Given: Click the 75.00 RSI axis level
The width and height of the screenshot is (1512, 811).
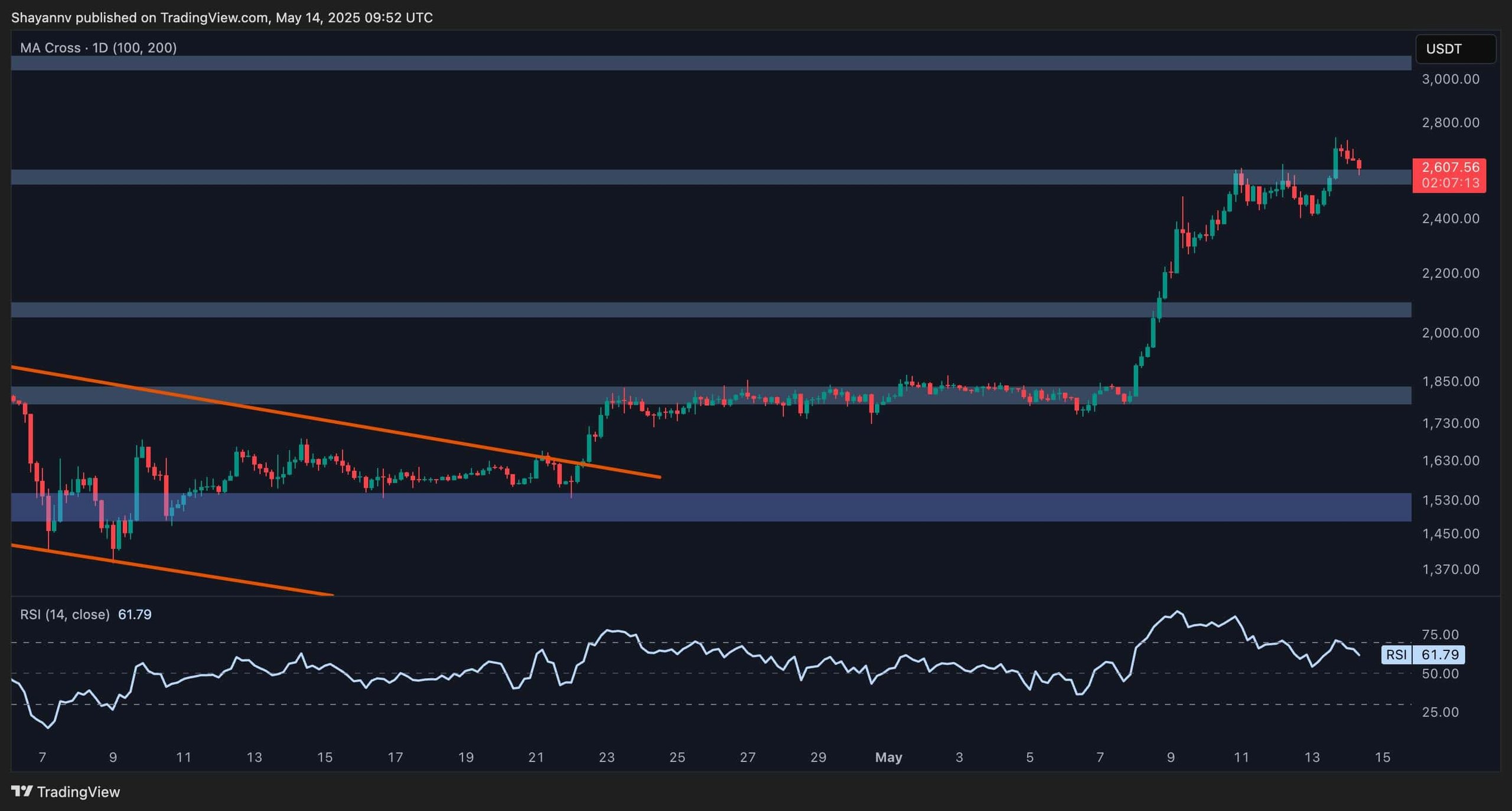Looking at the screenshot, I should pyautogui.click(x=1440, y=634).
